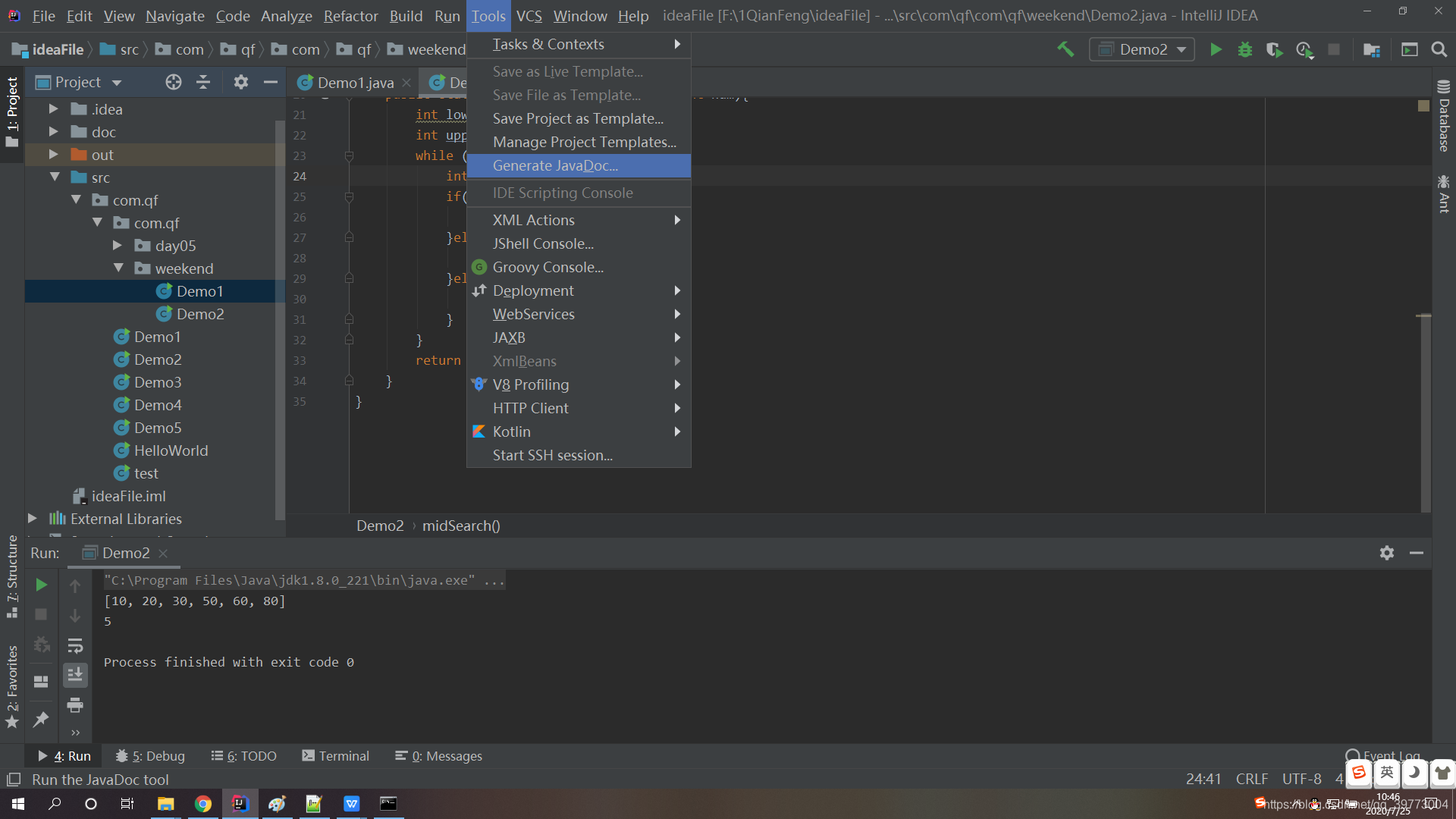Open the Kotlin submenu
This screenshot has width=1456, height=819.
point(579,431)
